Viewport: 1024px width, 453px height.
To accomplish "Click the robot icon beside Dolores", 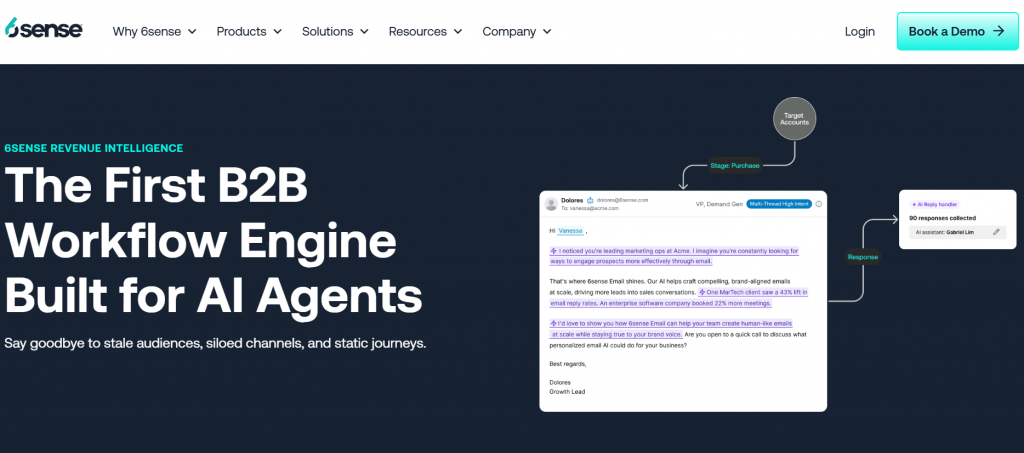I will (590, 200).
